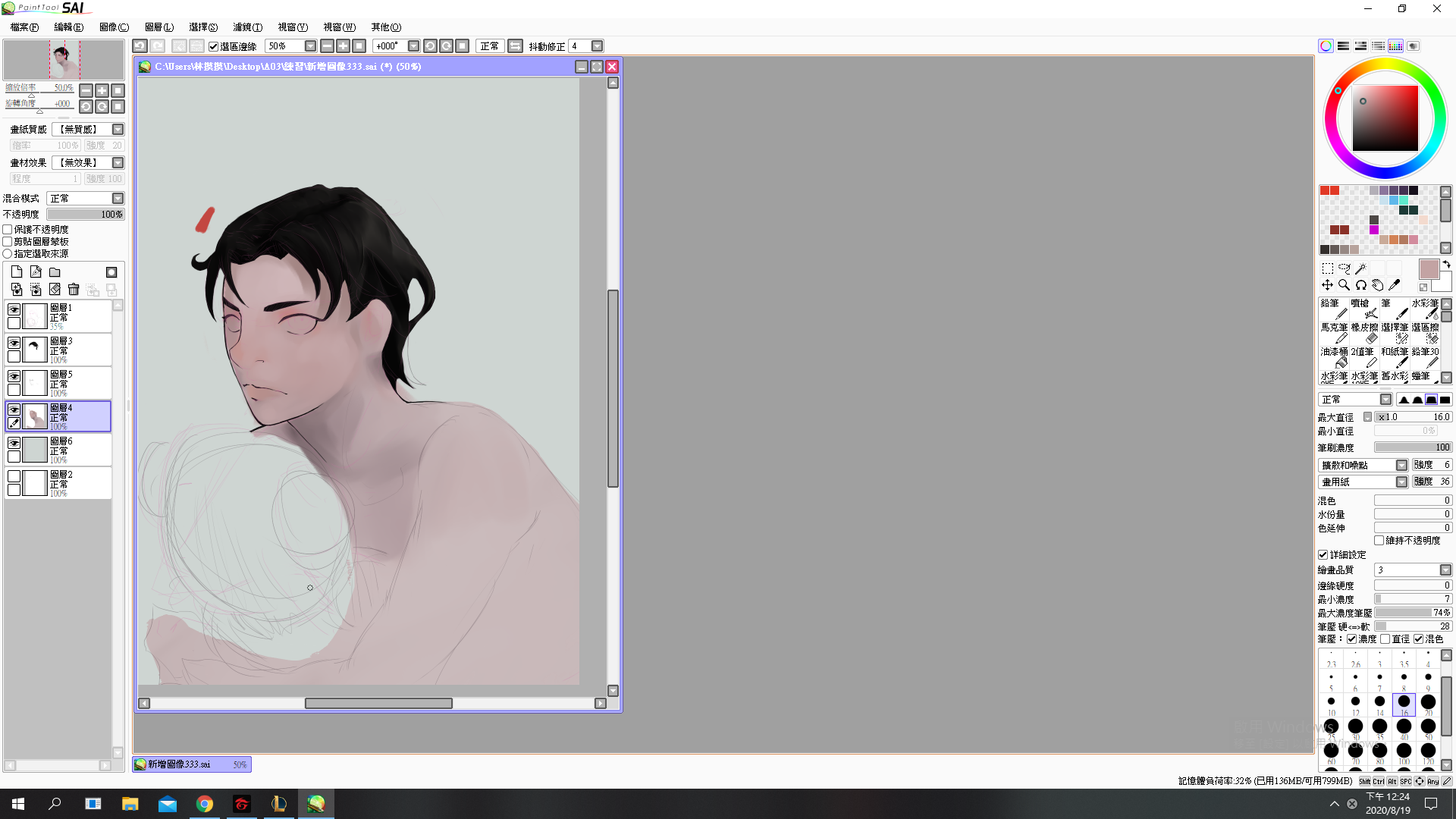The width and height of the screenshot is (1456, 819).
Task: Select the magic wand tool
Action: coord(1360,268)
